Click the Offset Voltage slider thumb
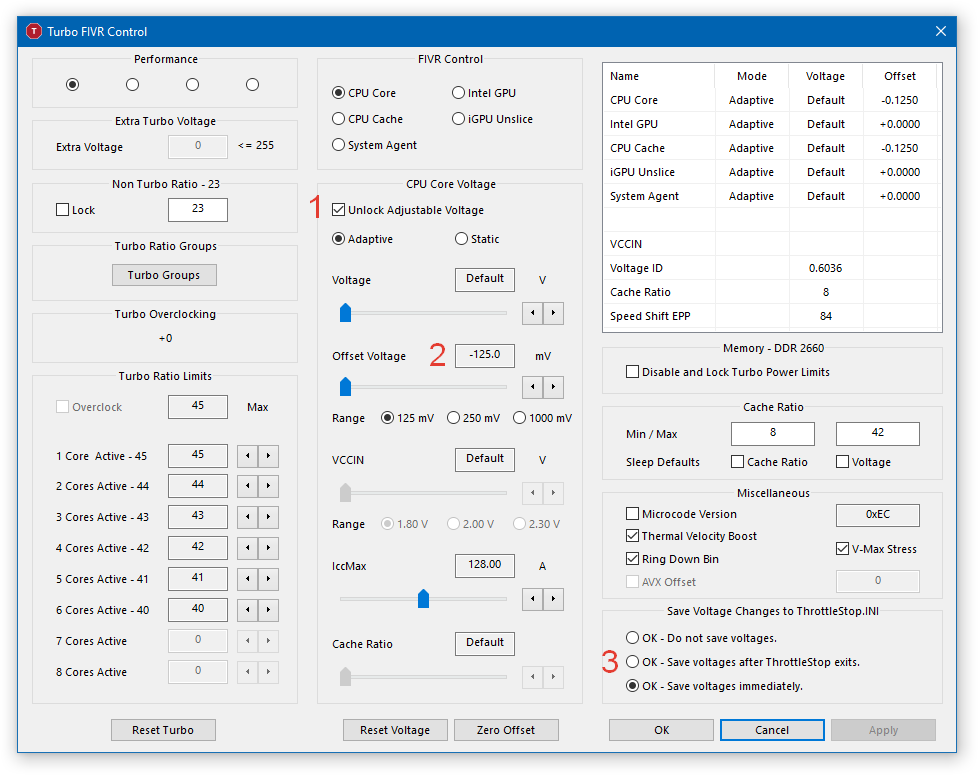Image resolution: width=978 pixels, height=775 pixels. tap(345, 386)
